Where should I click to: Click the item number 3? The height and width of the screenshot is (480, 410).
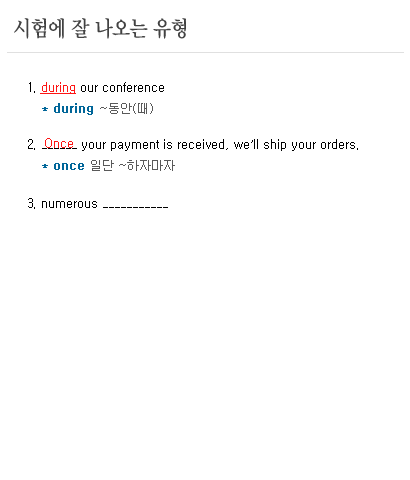pos(32,203)
